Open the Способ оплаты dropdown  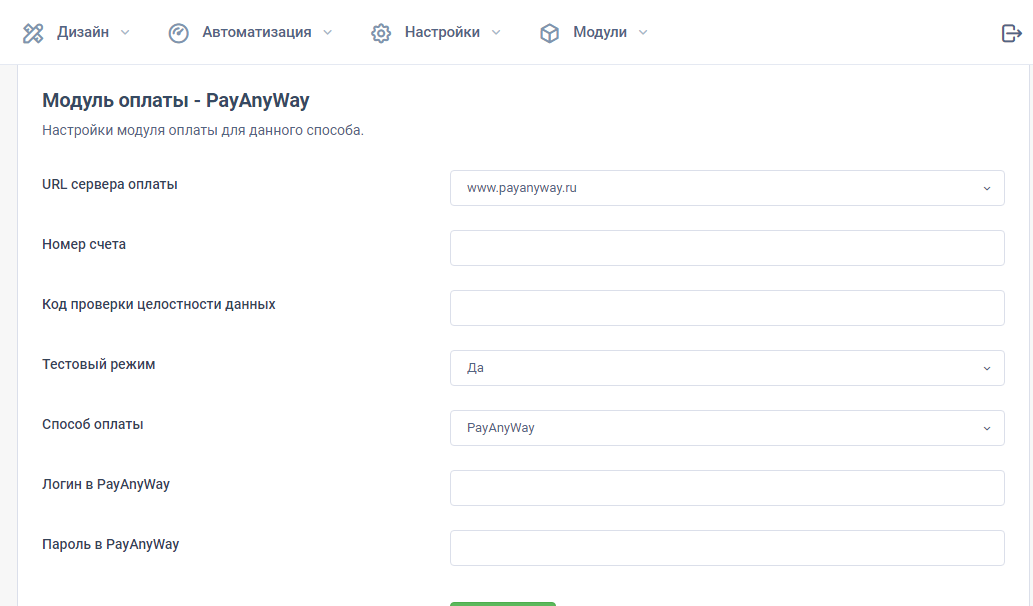(x=727, y=428)
